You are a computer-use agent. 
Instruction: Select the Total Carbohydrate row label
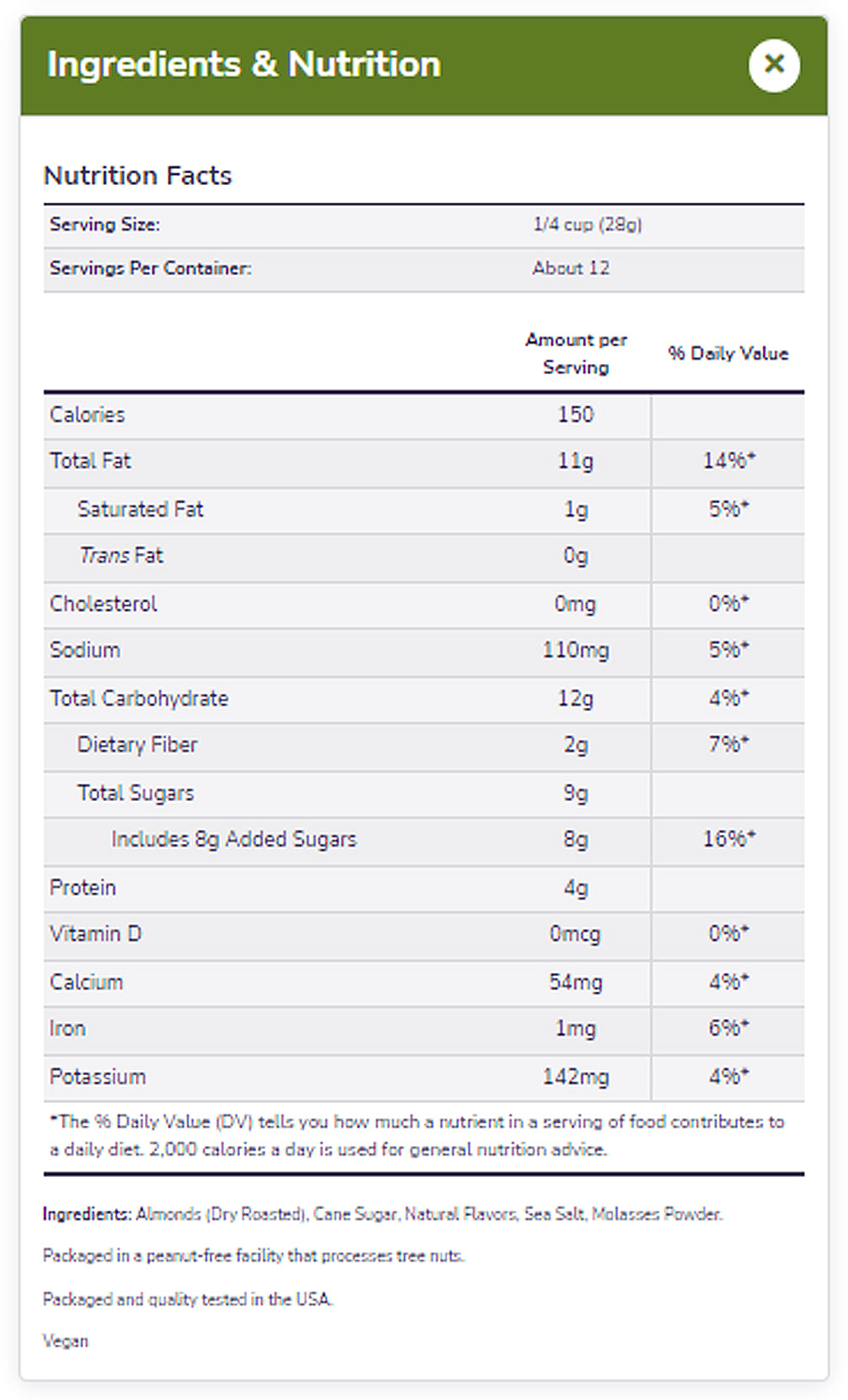(x=139, y=698)
